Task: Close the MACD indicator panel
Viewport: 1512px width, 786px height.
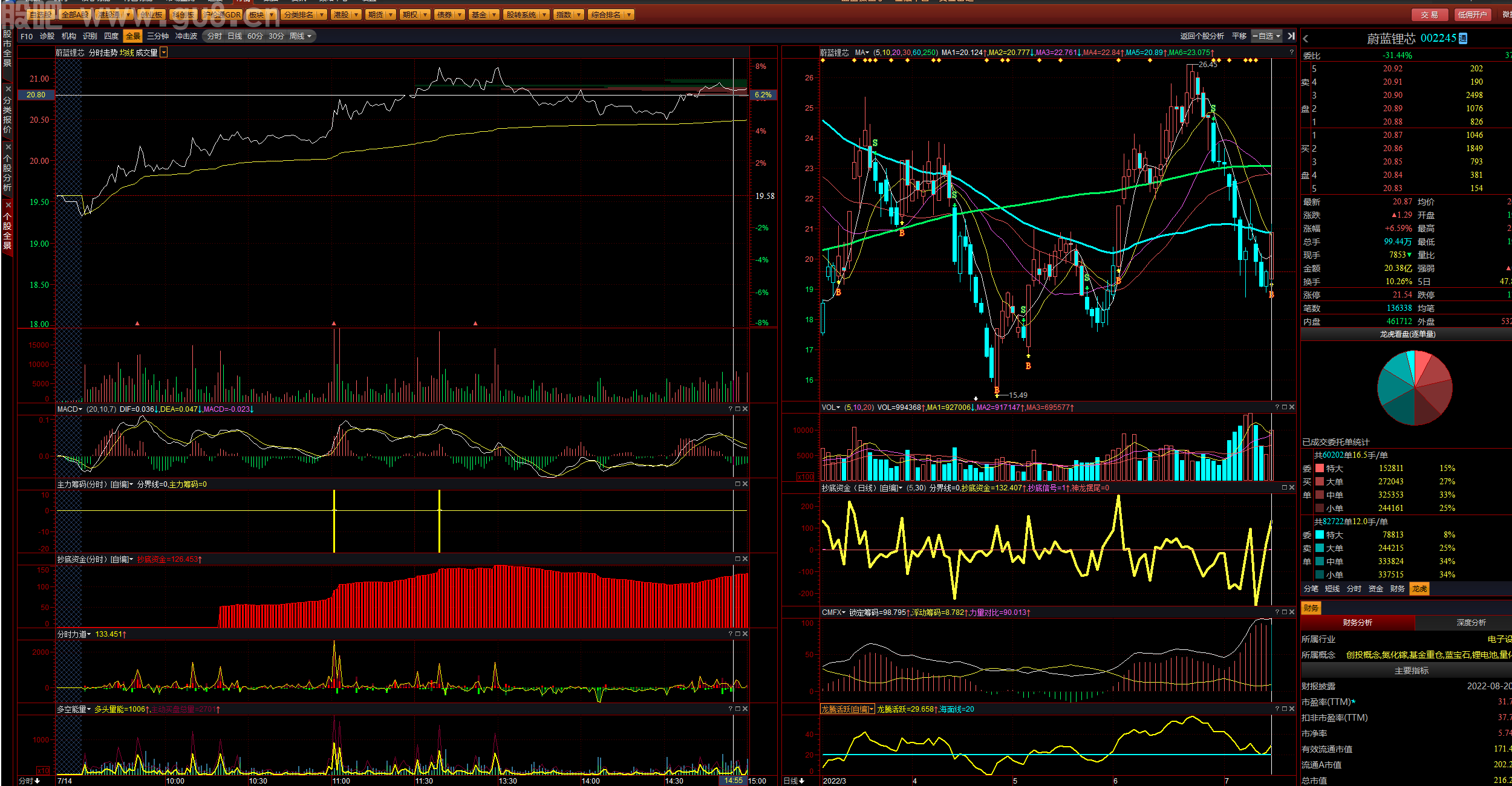Action: pos(745,409)
